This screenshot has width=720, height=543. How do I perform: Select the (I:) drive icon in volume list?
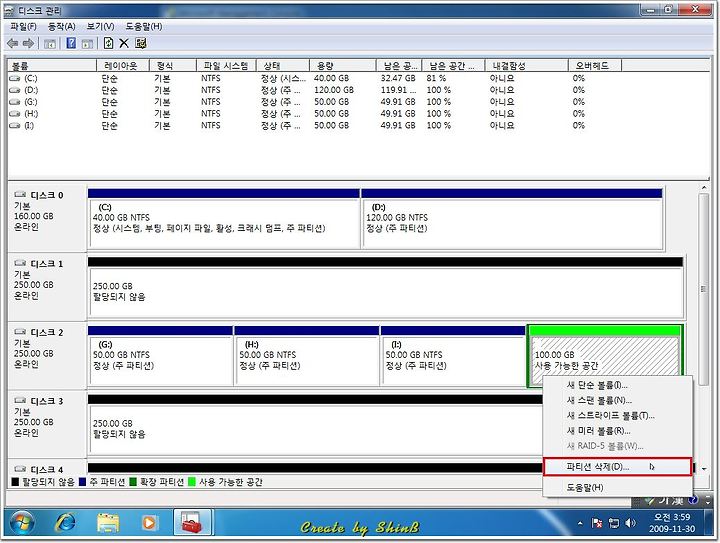(15, 125)
